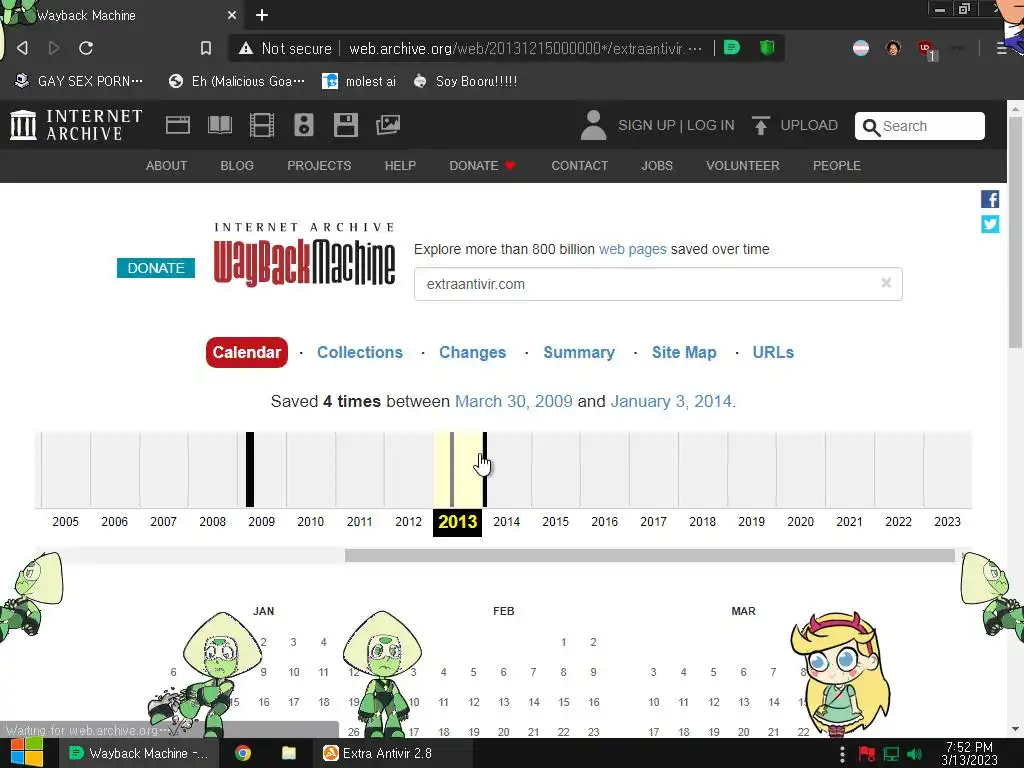Focus the Internet Archive Search box
The width and height of the screenshot is (1024, 768).
[920, 126]
